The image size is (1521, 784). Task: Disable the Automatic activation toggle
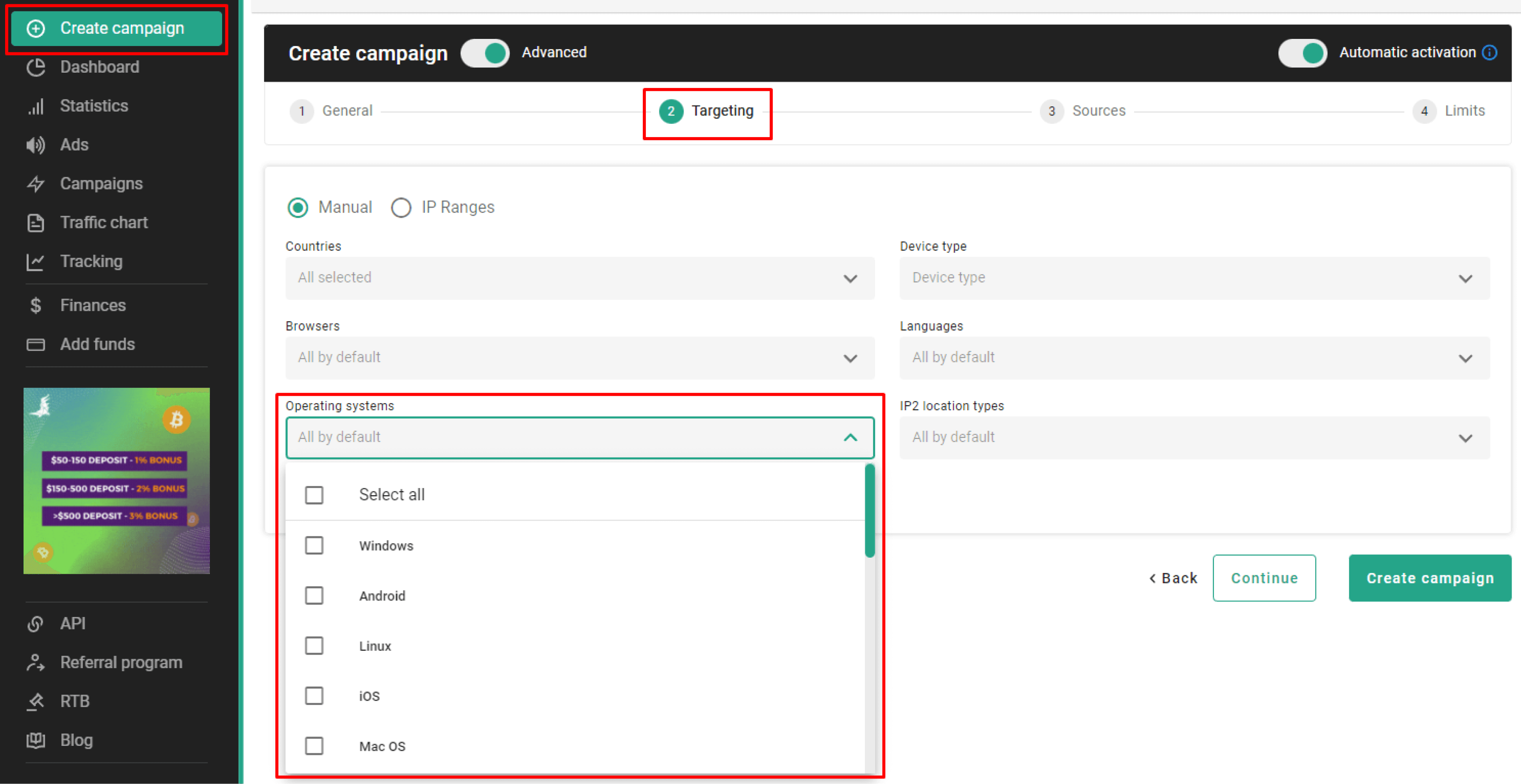click(1302, 53)
